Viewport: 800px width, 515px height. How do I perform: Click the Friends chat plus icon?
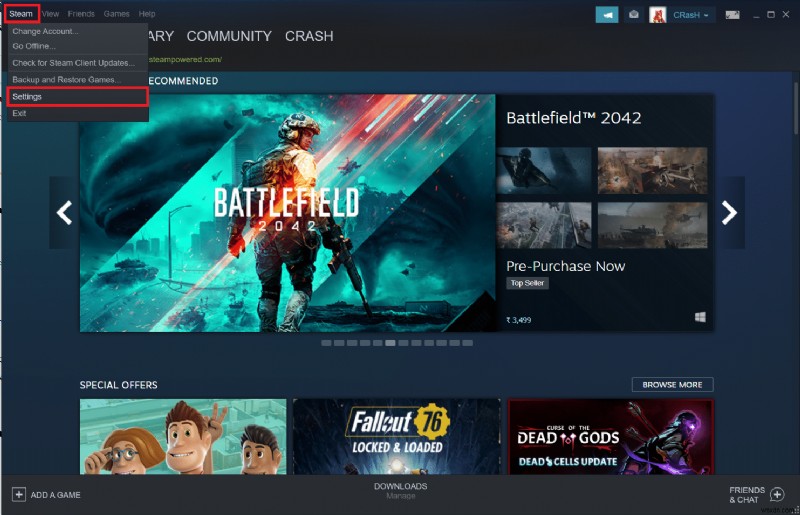click(x=777, y=494)
